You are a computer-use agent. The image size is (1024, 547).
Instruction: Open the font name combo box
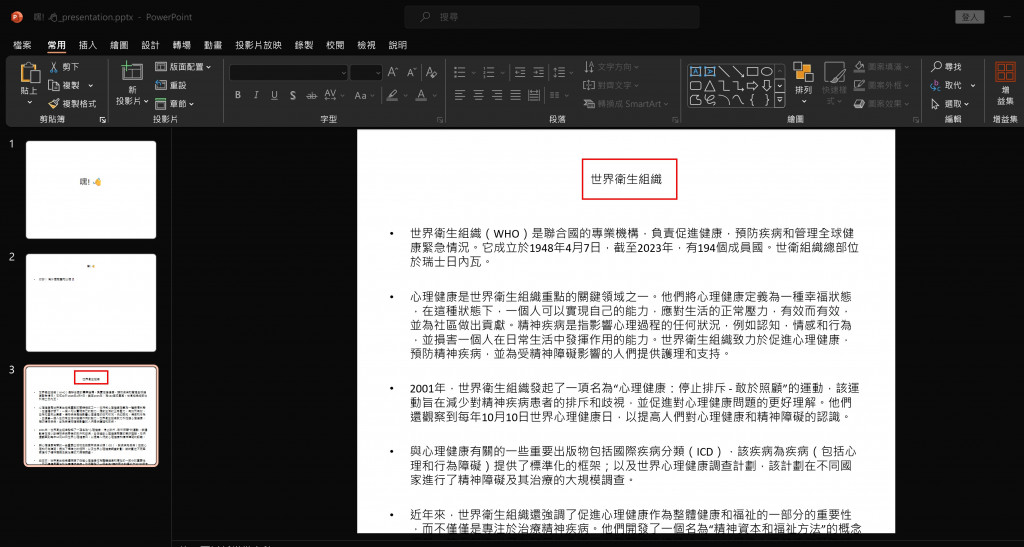tap(288, 72)
